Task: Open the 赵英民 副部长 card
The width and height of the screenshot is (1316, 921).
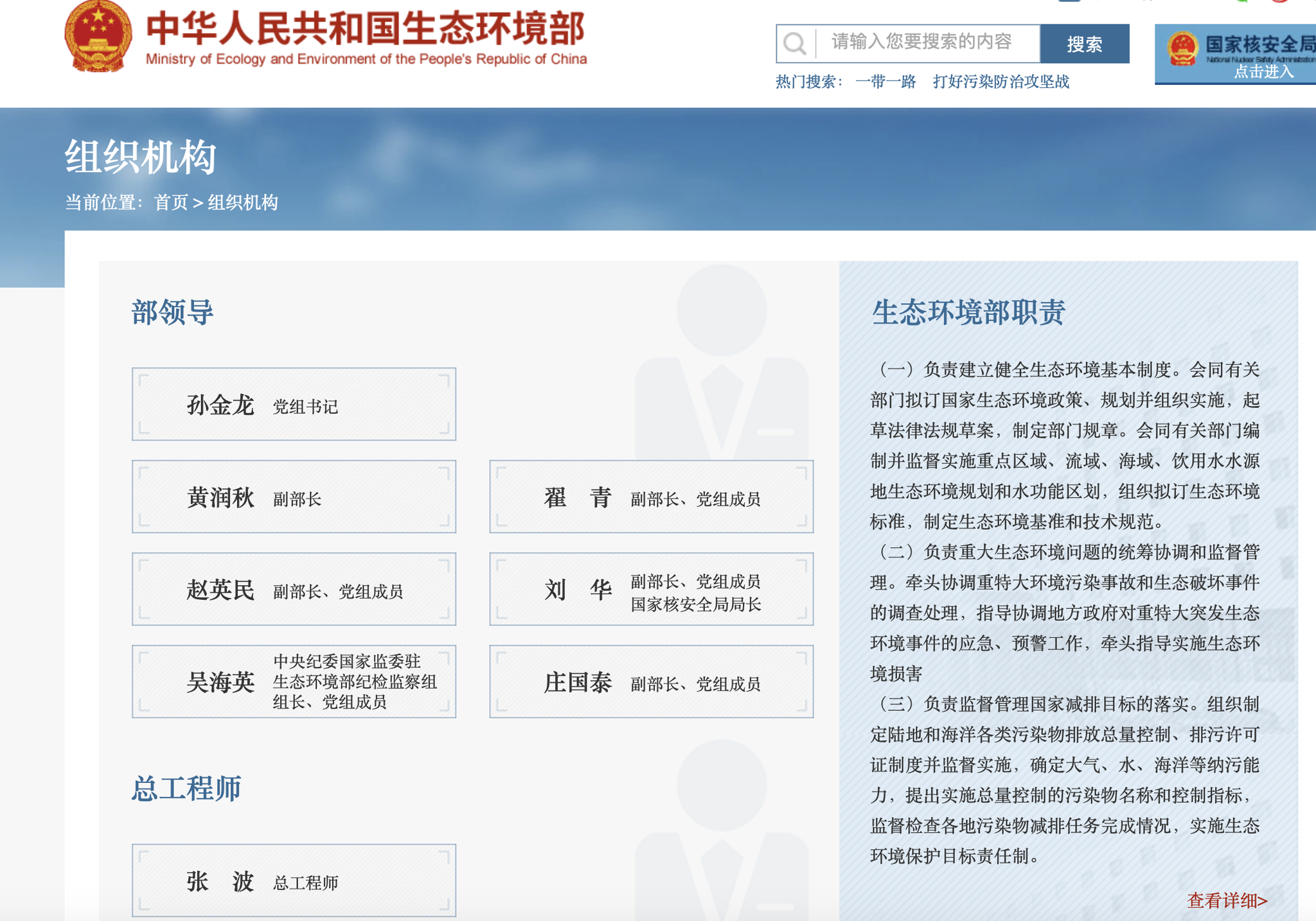Action: [x=294, y=589]
